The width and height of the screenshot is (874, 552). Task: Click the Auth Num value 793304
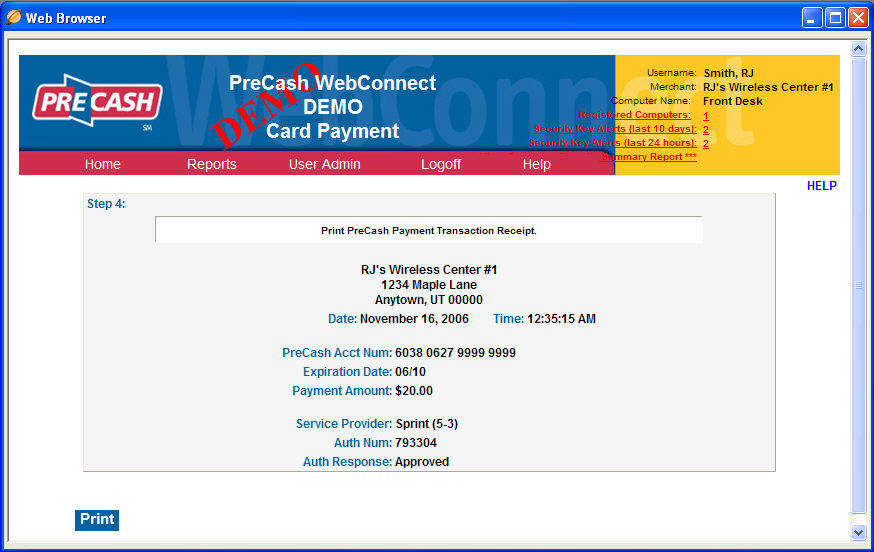click(x=416, y=443)
